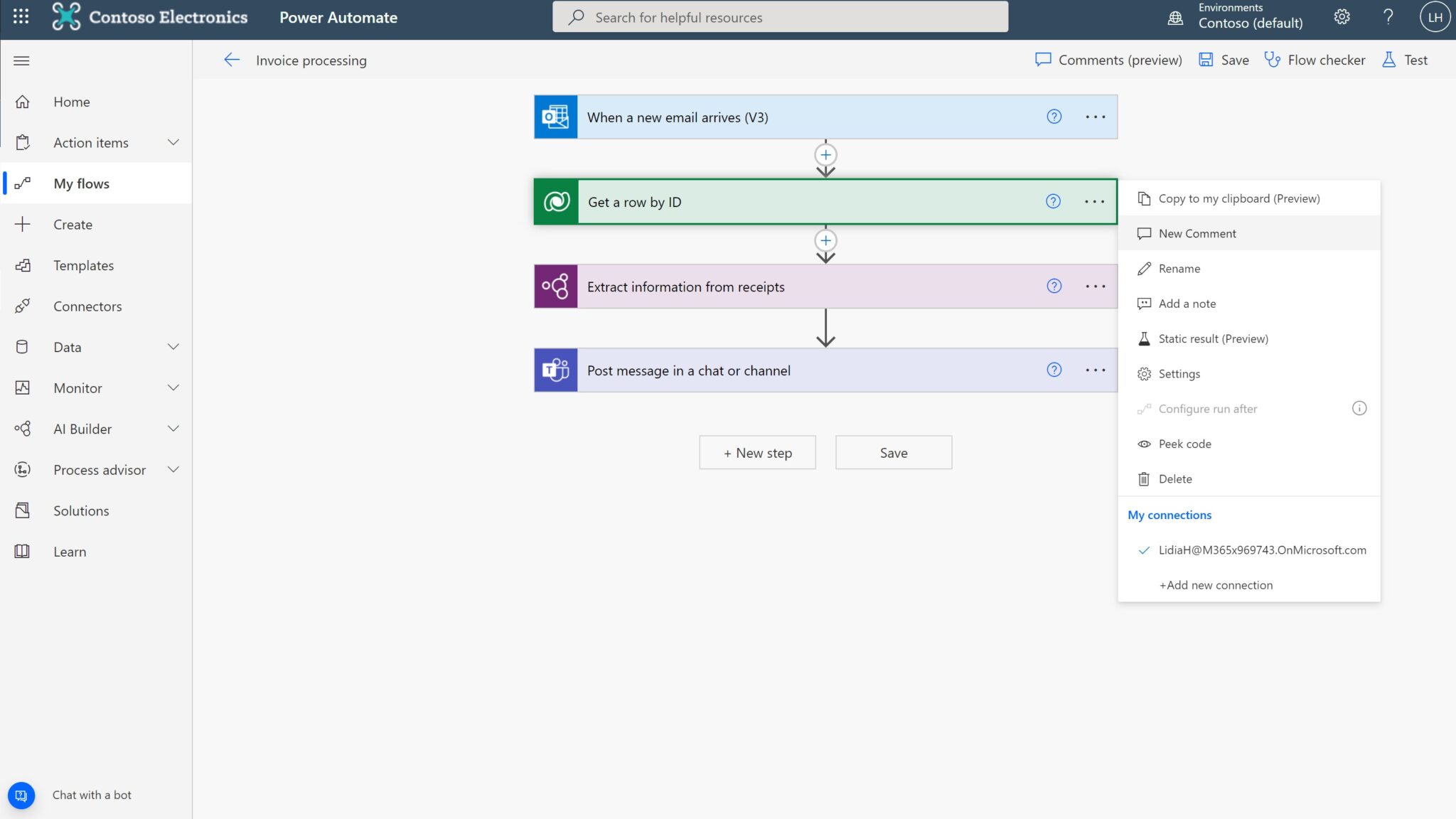Open help on the Get a row by ID step

pyautogui.click(x=1054, y=201)
